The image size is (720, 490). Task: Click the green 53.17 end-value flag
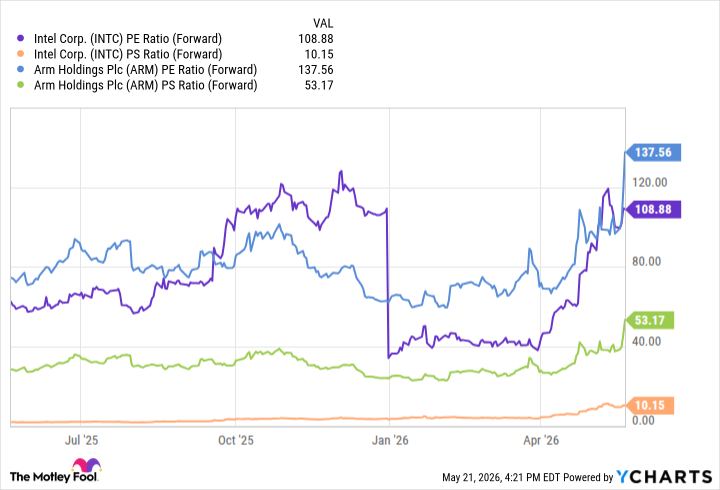coord(650,320)
